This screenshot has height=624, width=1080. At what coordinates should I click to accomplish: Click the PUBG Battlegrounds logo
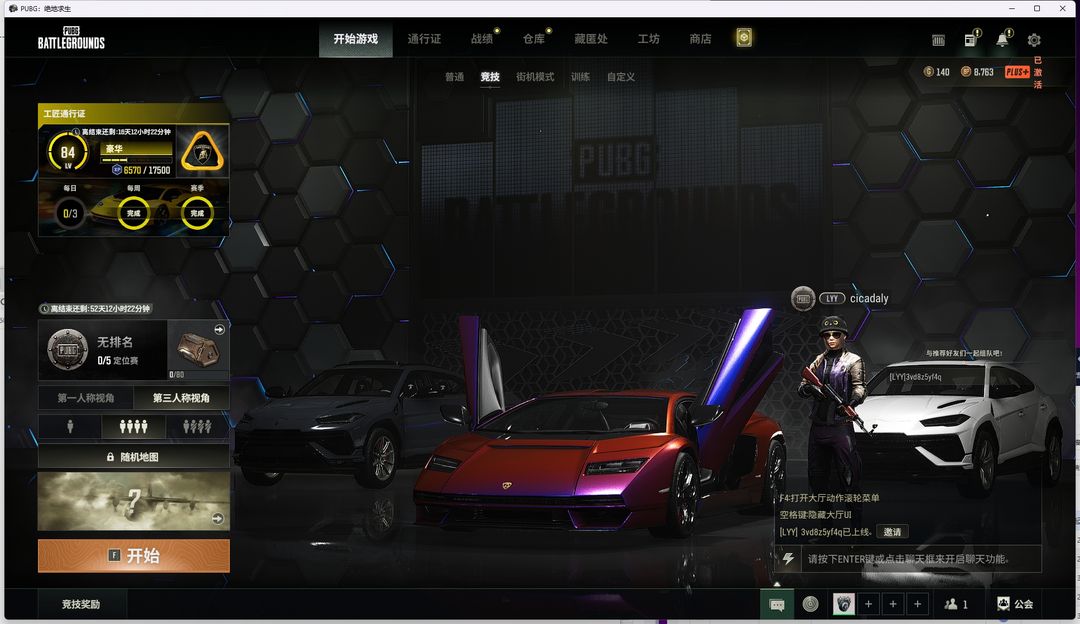(x=72, y=38)
